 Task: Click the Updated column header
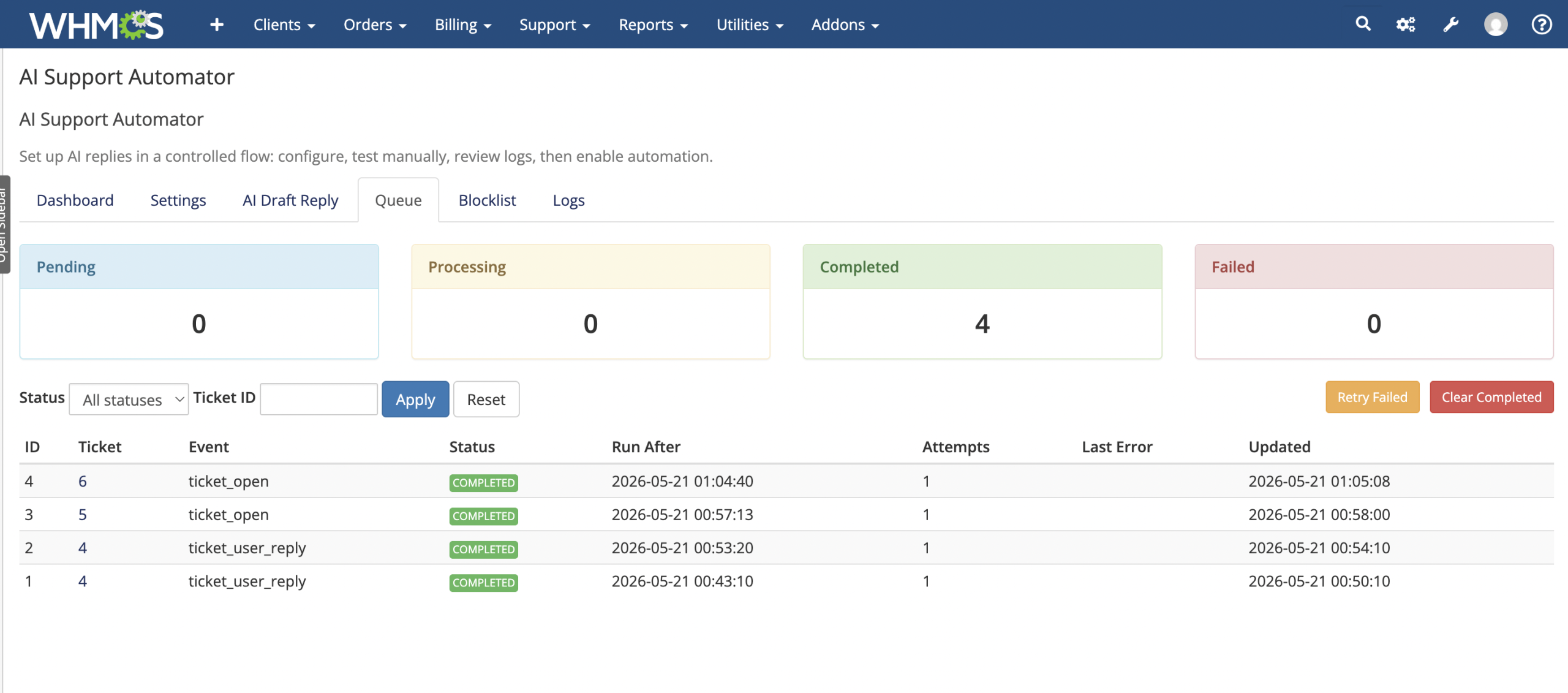coord(1280,447)
